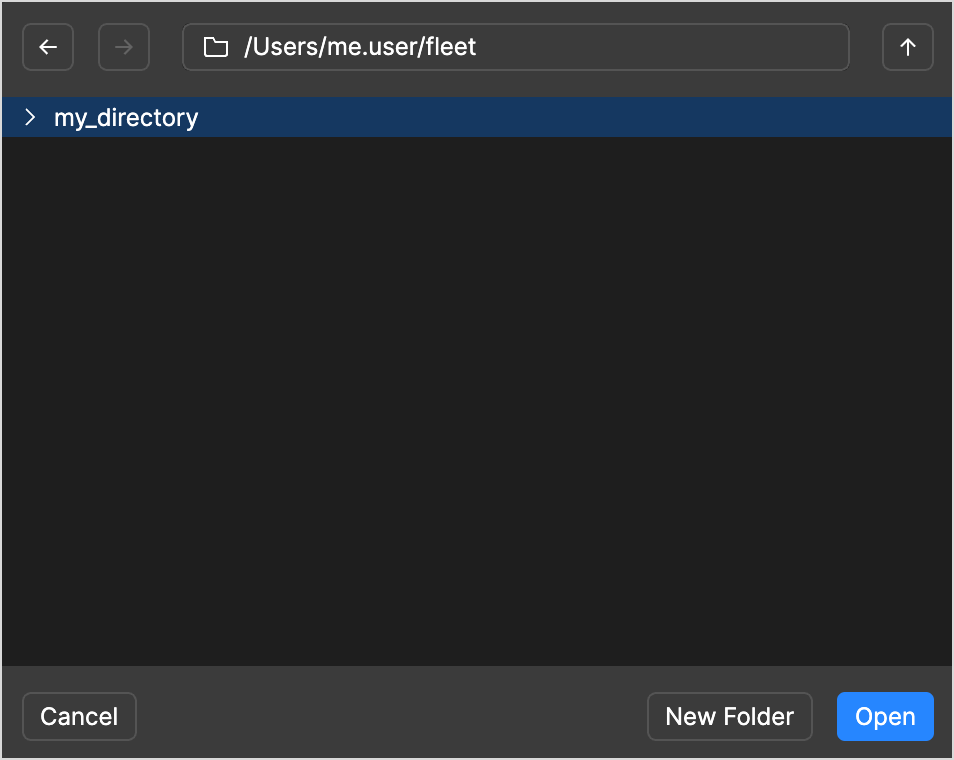Navigate back to the previous folder
The width and height of the screenshot is (954, 760).
[x=48, y=47]
